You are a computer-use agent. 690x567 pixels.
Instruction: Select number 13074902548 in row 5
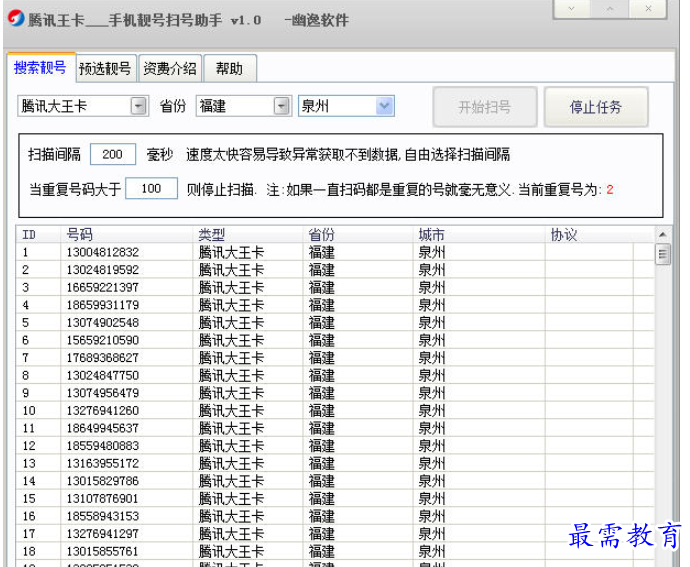coord(103,323)
